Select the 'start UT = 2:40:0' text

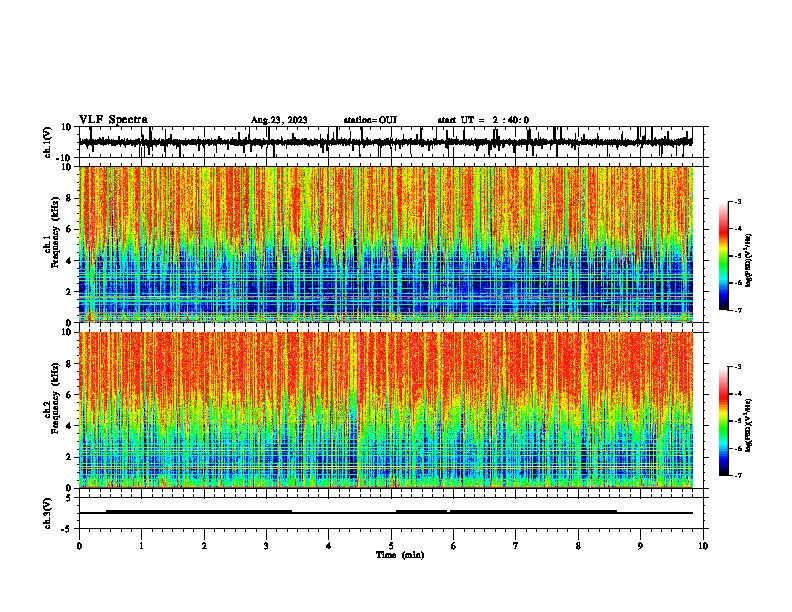pyautogui.click(x=483, y=120)
